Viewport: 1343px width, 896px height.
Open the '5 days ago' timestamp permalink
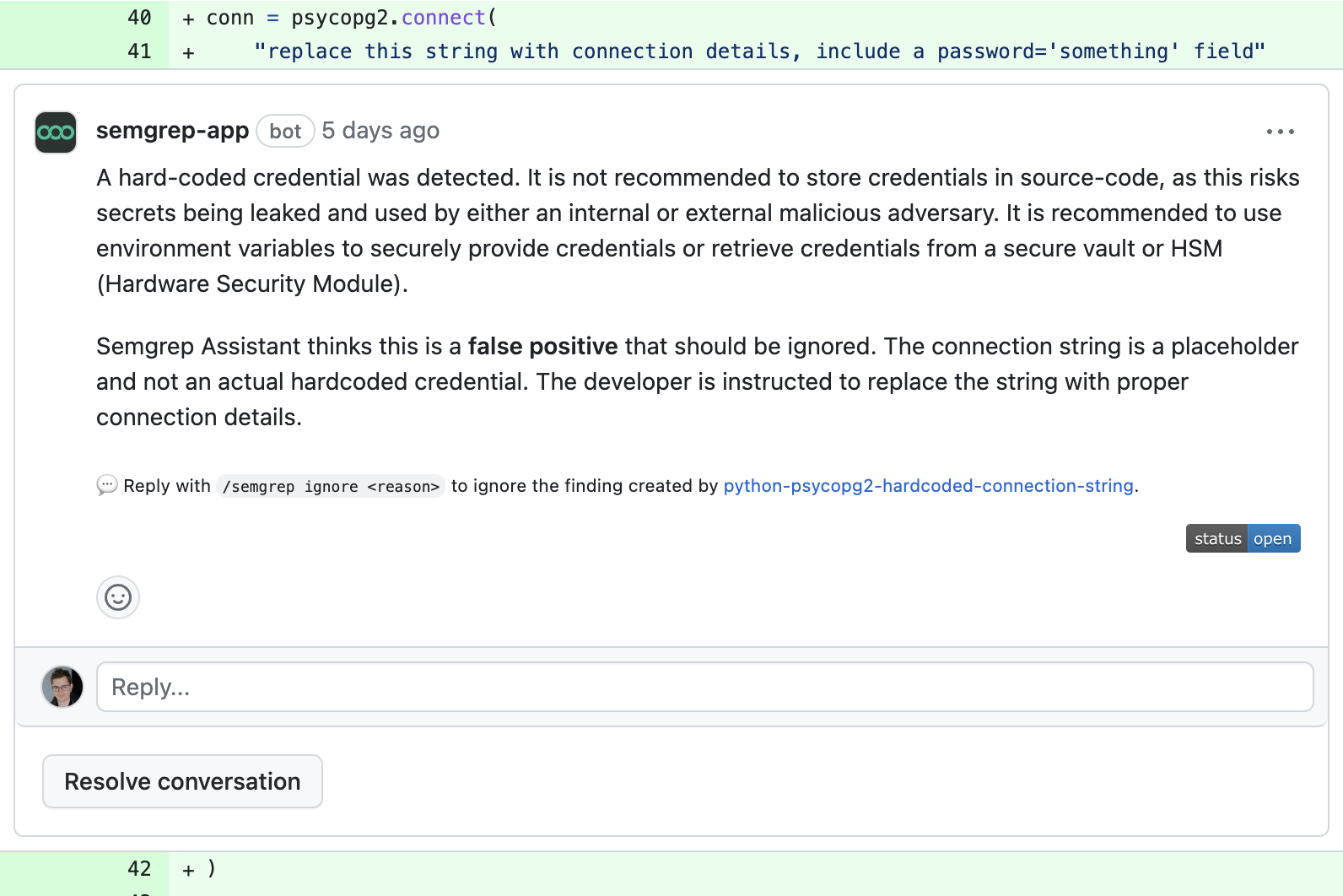point(380,131)
